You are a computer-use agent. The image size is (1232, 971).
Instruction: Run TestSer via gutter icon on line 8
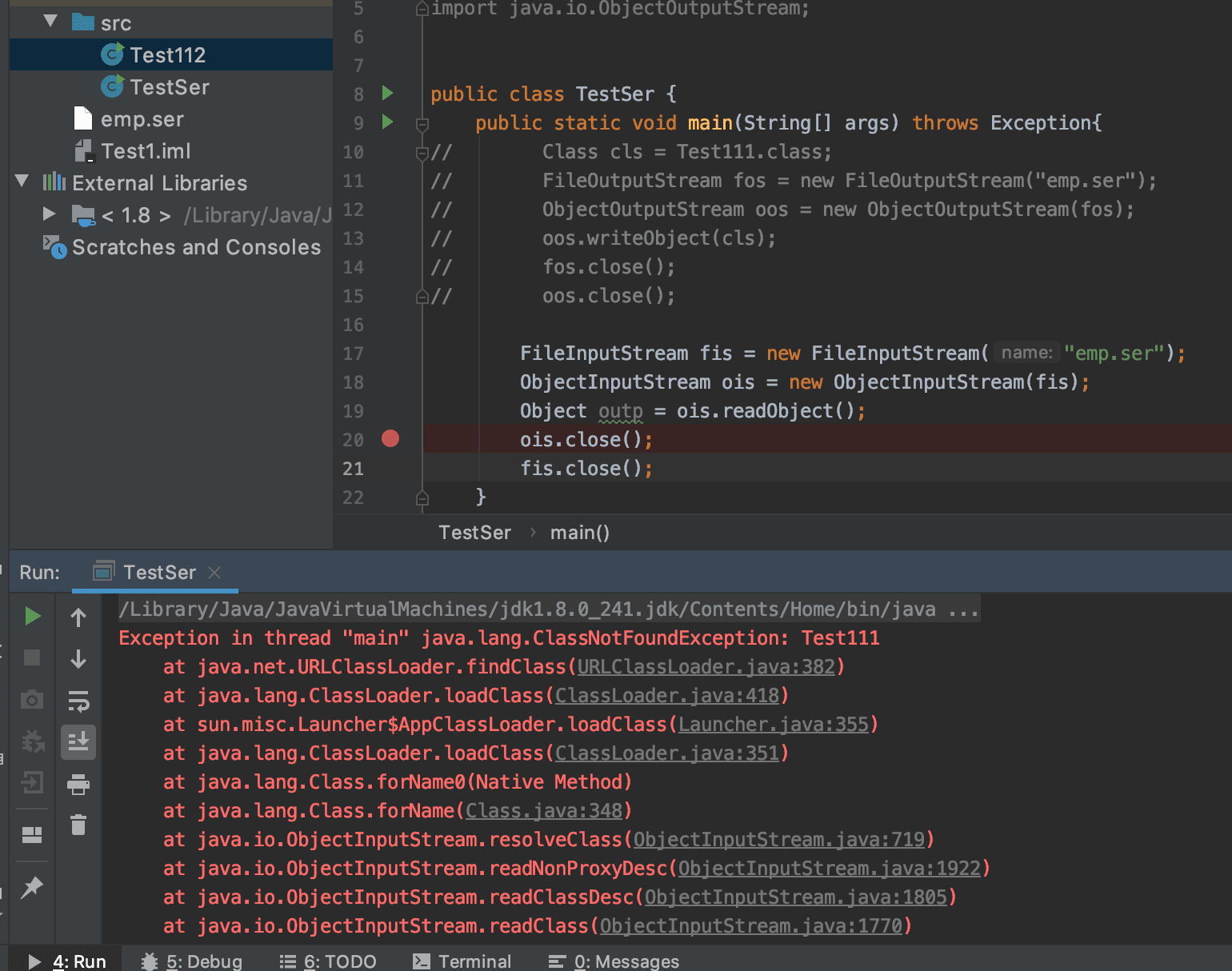click(387, 94)
